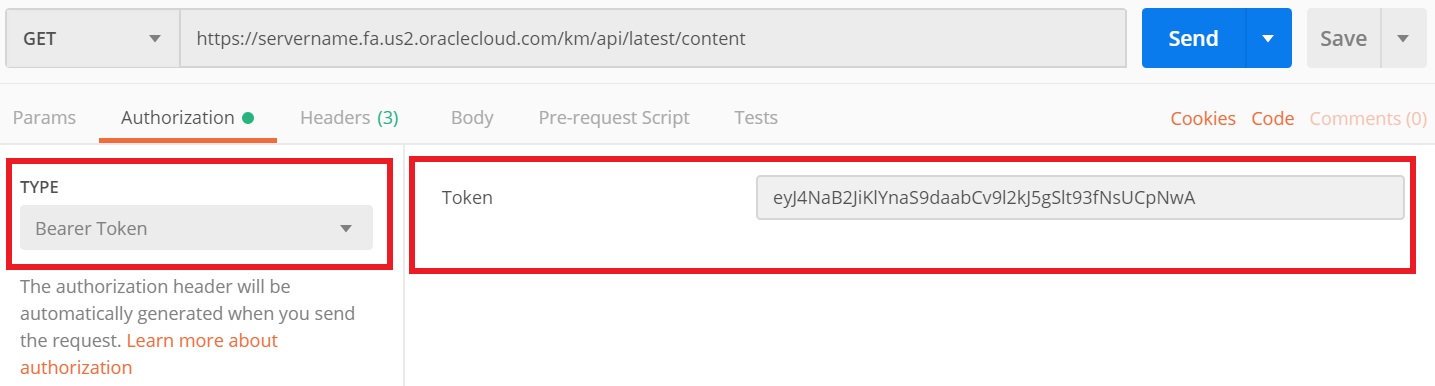Go to the Tests tab

coord(756,118)
